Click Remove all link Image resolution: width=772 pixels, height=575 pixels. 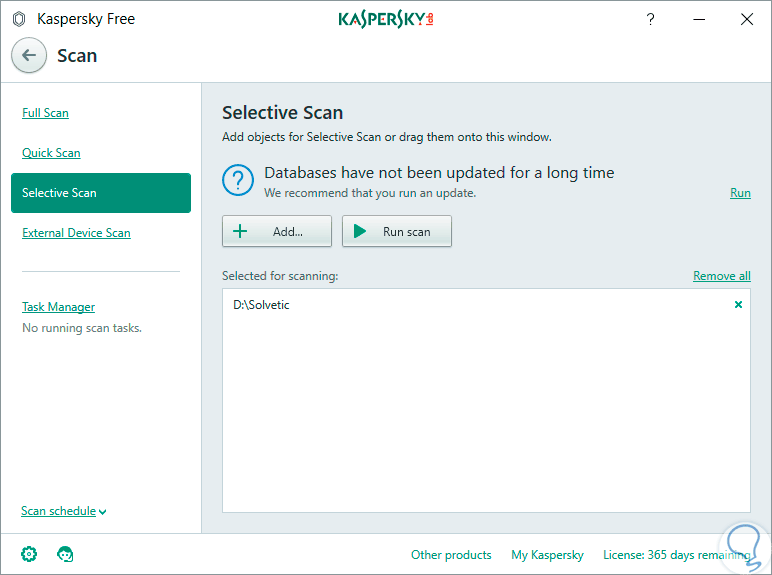click(x=722, y=276)
